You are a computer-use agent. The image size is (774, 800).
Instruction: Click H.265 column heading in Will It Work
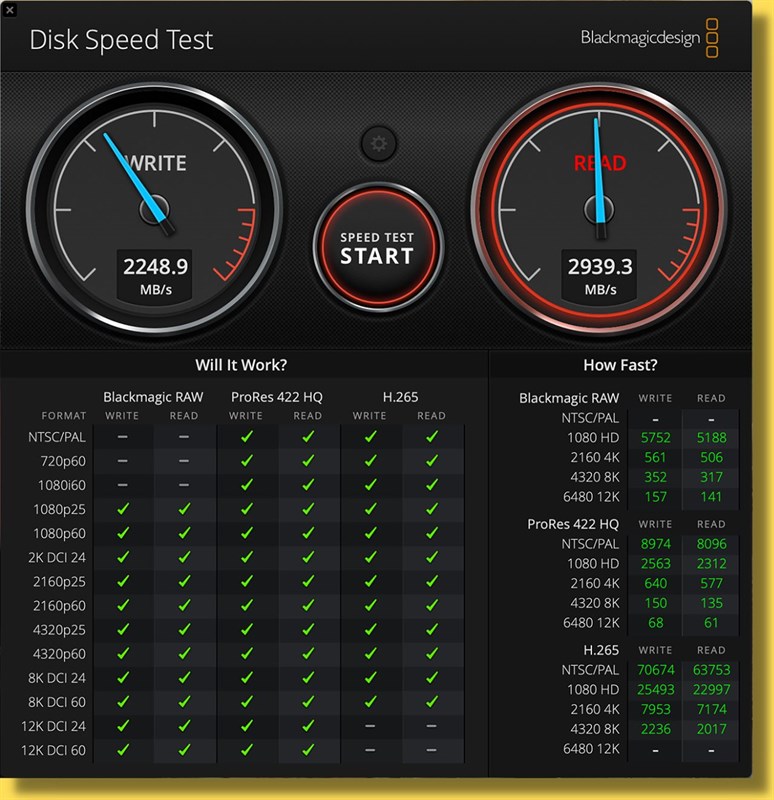400,397
